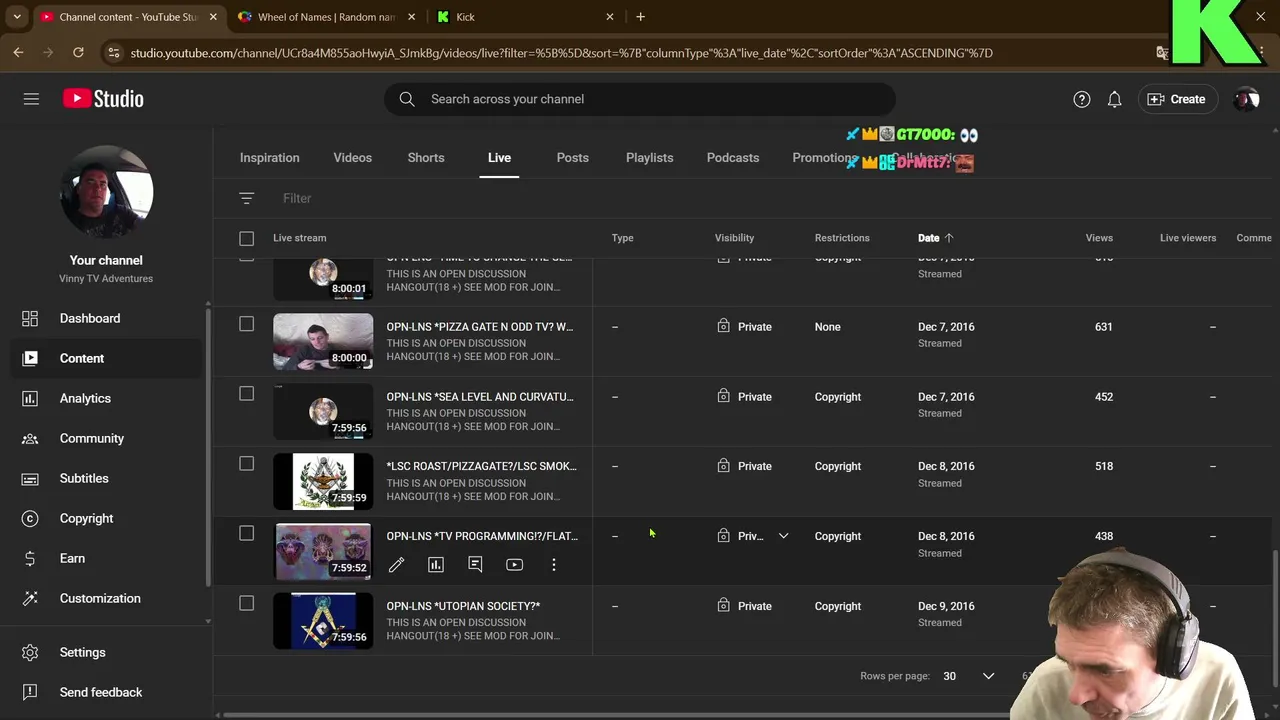Reload the browser page
This screenshot has height=720, width=1280.
[78, 52]
